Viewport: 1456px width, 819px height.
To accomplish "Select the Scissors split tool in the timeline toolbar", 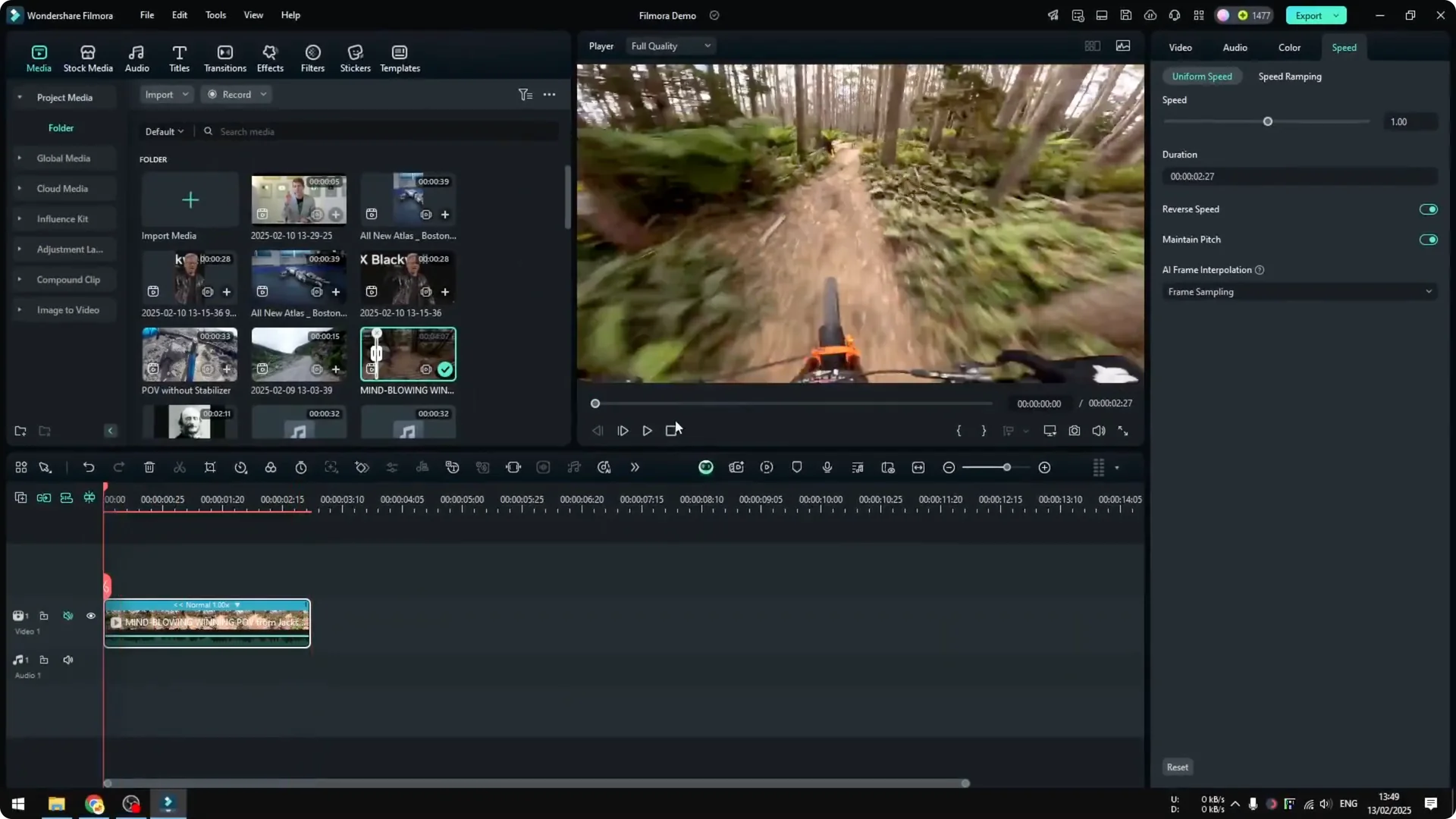I will click(x=180, y=467).
